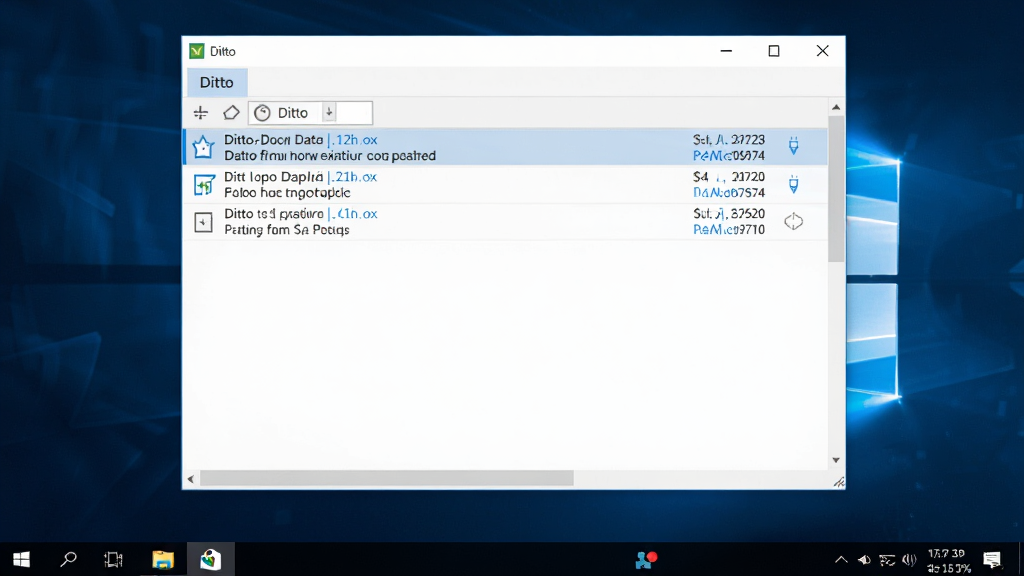Image resolution: width=1024 pixels, height=576 pixels.
Task: Click the clock icon beside the Ditto combo box
Action: pos(262,113)
